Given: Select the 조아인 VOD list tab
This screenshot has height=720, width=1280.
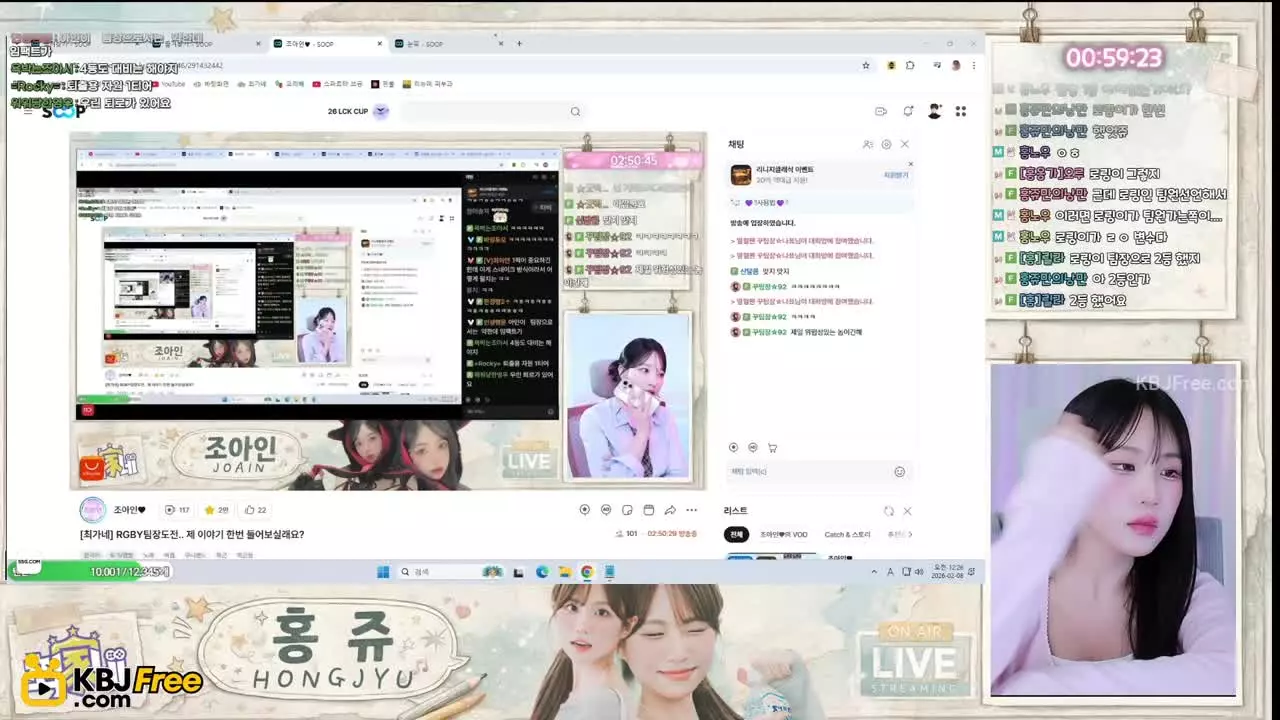Looking at the screenshot, I should (x=783, y=535).
